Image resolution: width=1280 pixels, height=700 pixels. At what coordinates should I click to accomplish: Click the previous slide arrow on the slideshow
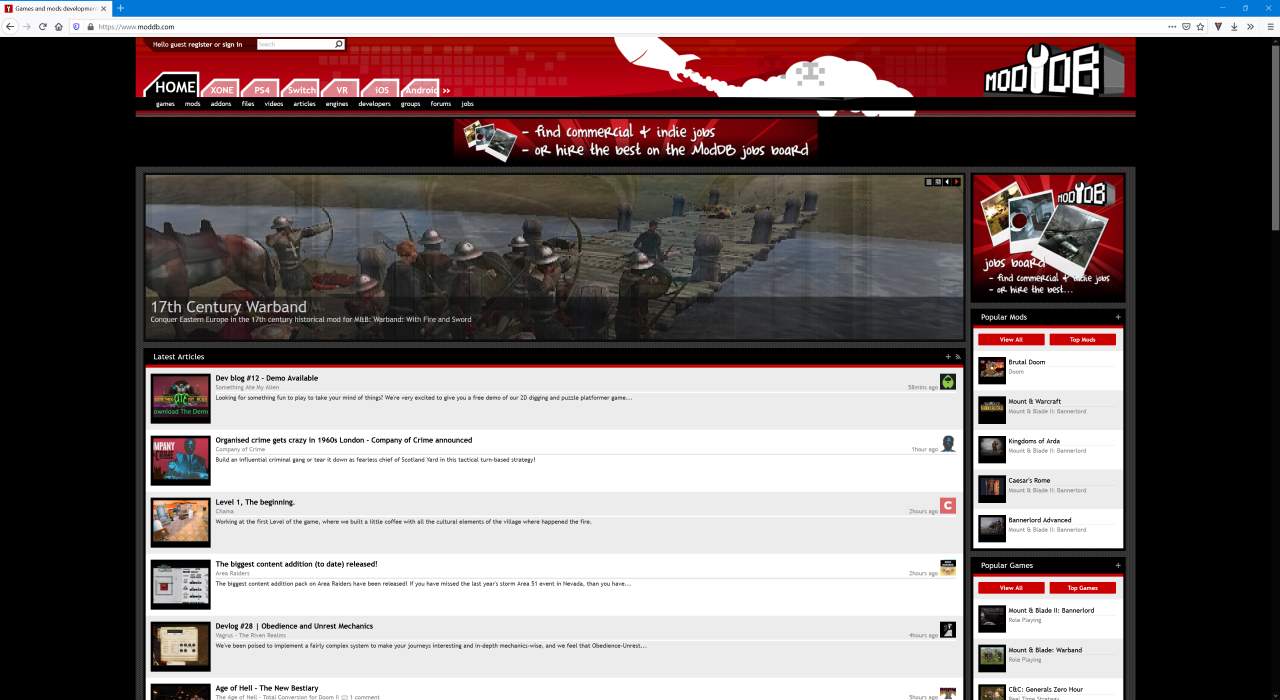click(947, 182)
